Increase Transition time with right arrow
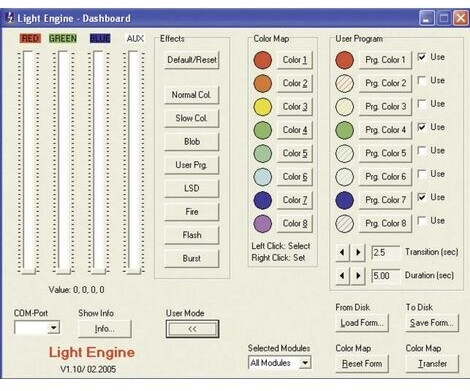 (x=358, y=252)
